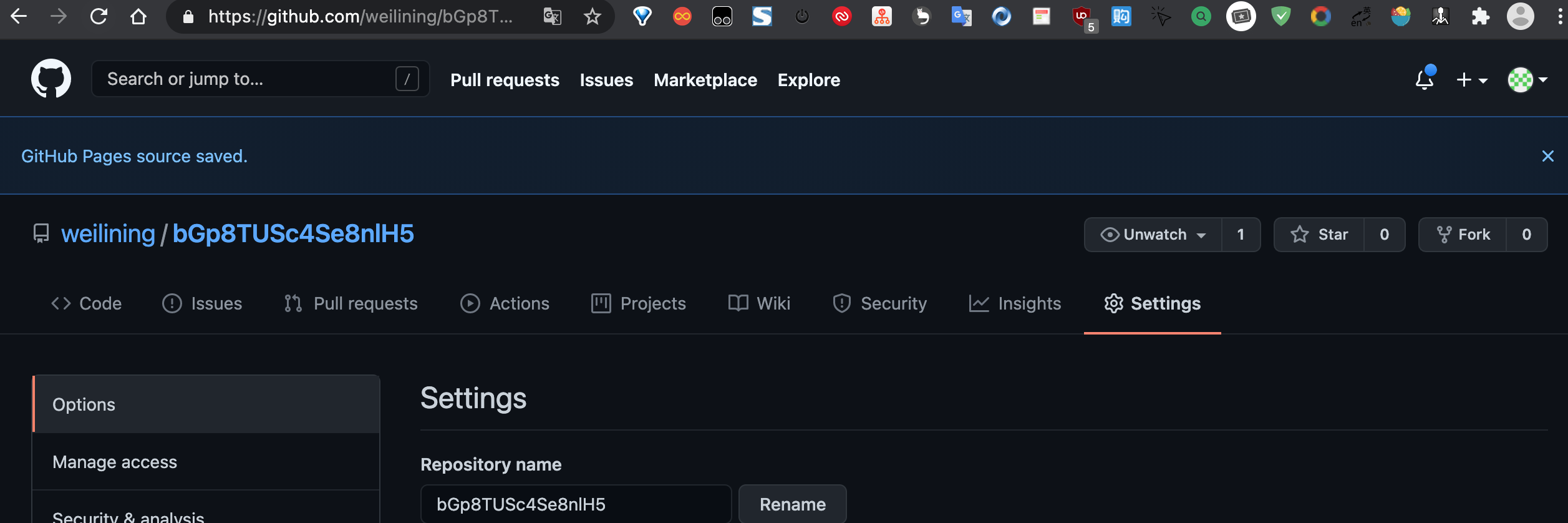Screen dimensions: 1568x523
Task: Fork this repository
Action: coord(1463,235)
